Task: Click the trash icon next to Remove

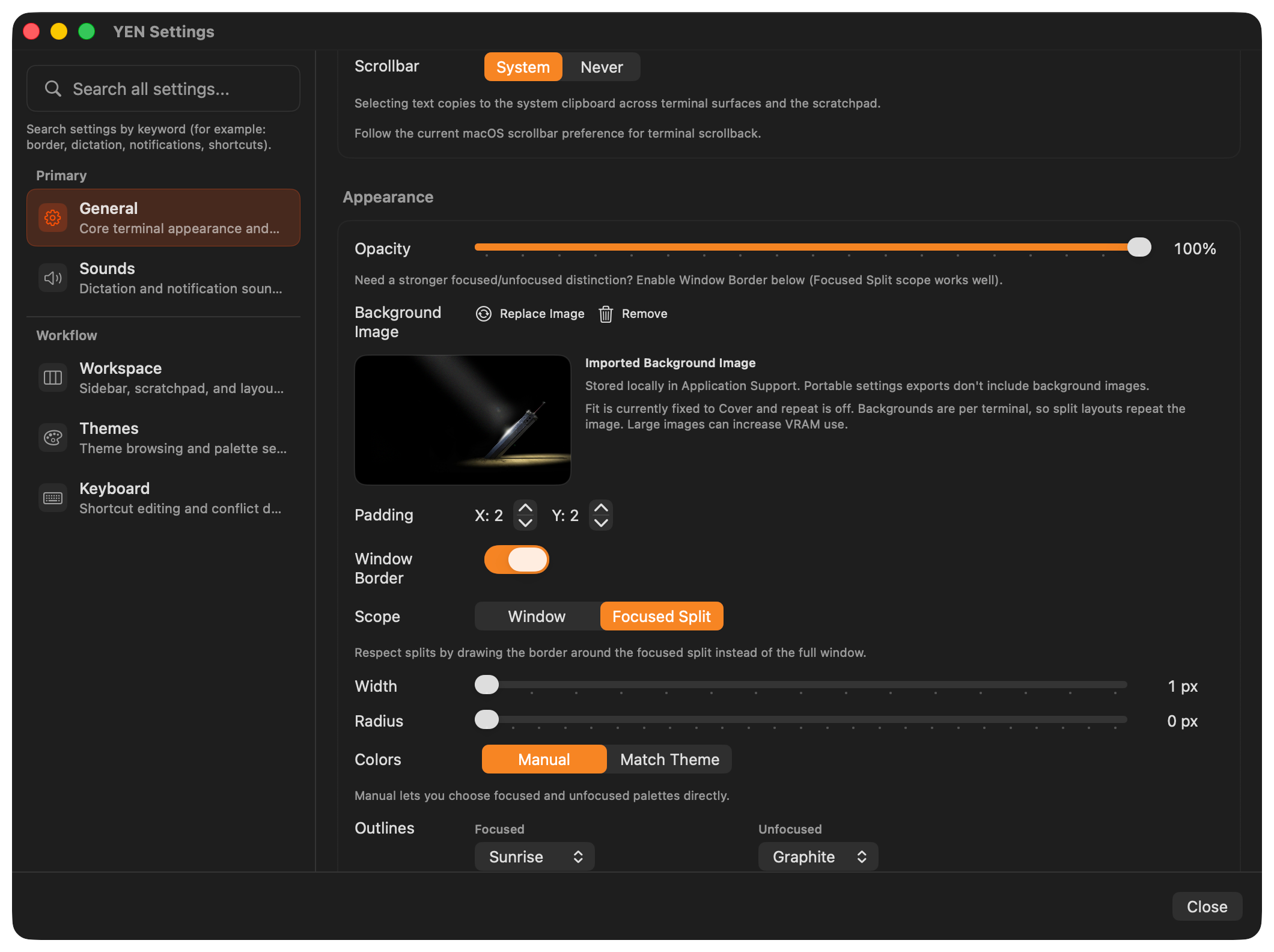Action: point(606,314)
